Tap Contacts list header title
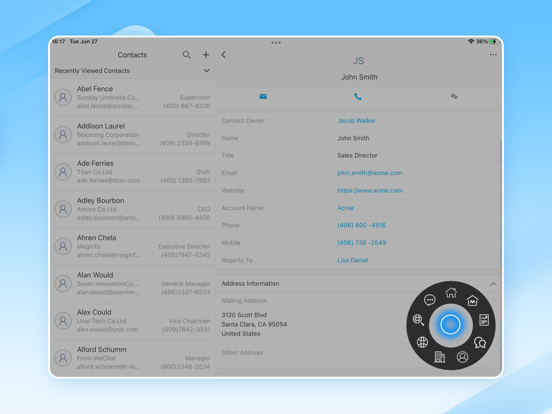 coord(132,55)
